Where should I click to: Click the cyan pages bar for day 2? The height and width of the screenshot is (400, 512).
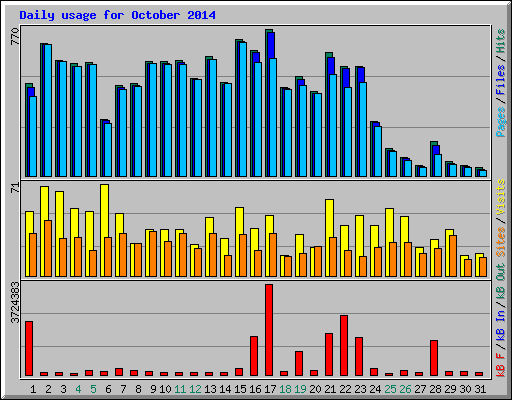point(48,111)
